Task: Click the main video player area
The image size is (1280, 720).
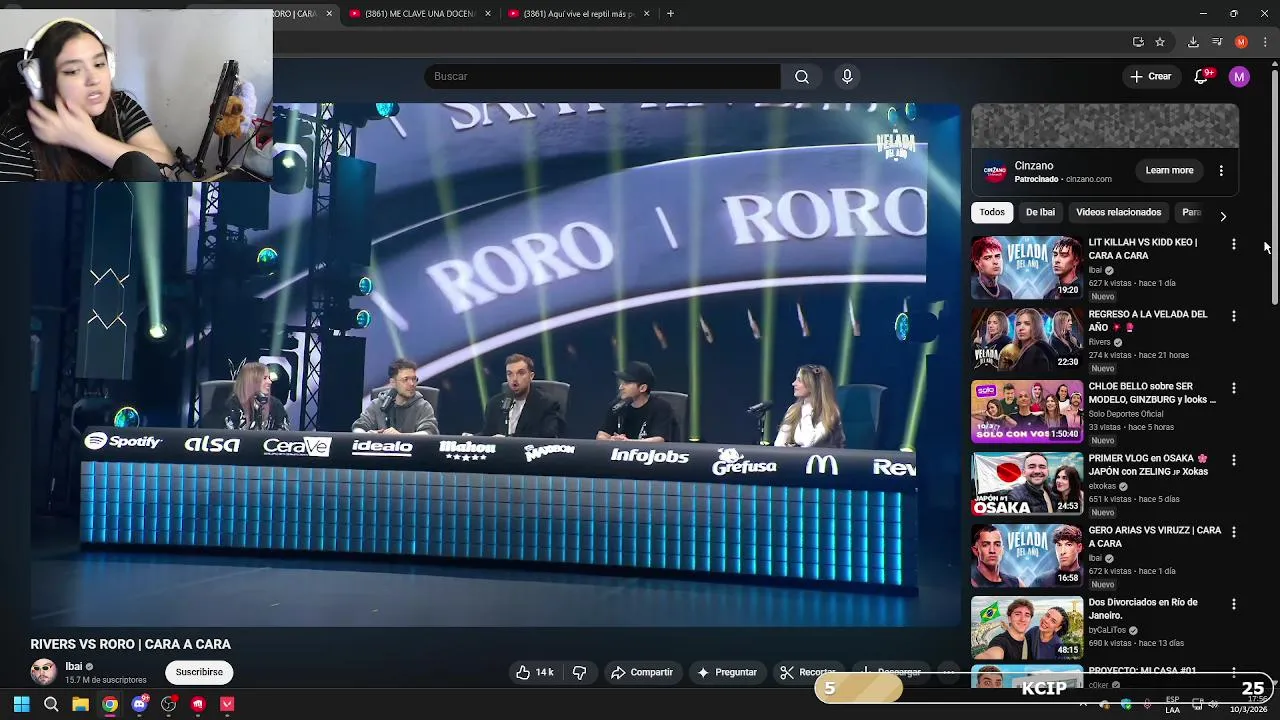Action: tap(495, 365)
